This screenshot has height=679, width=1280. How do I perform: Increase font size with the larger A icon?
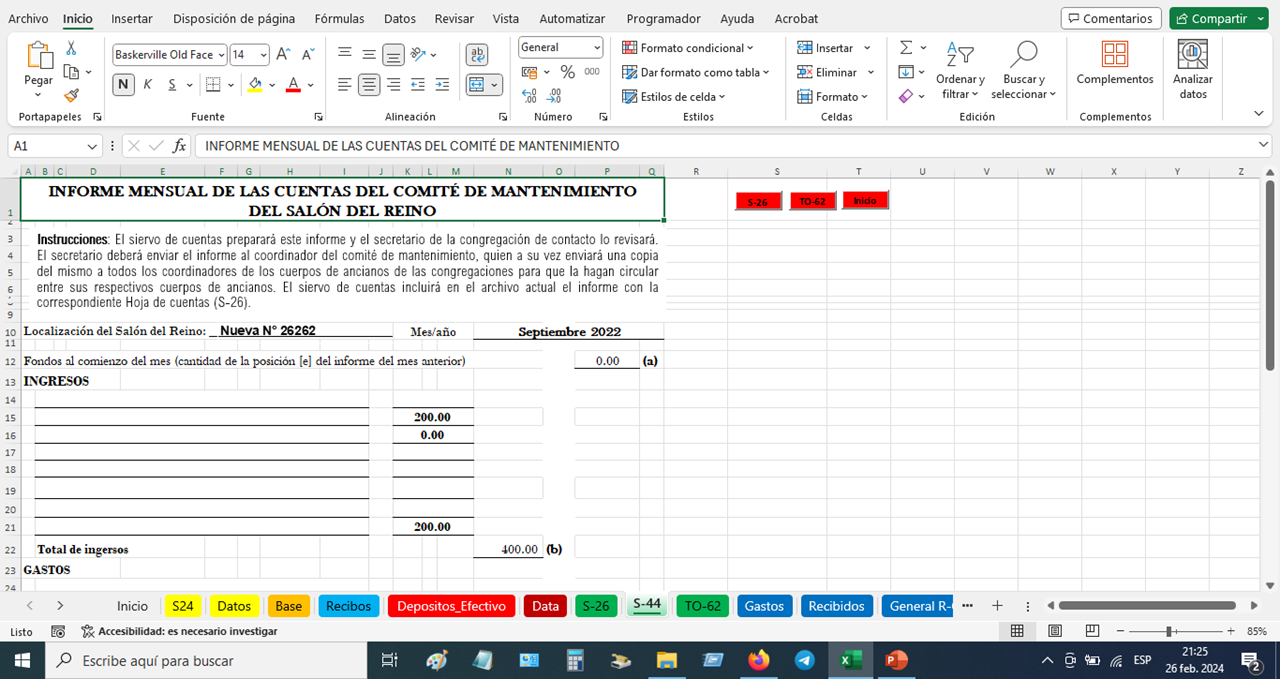[283, 54]
